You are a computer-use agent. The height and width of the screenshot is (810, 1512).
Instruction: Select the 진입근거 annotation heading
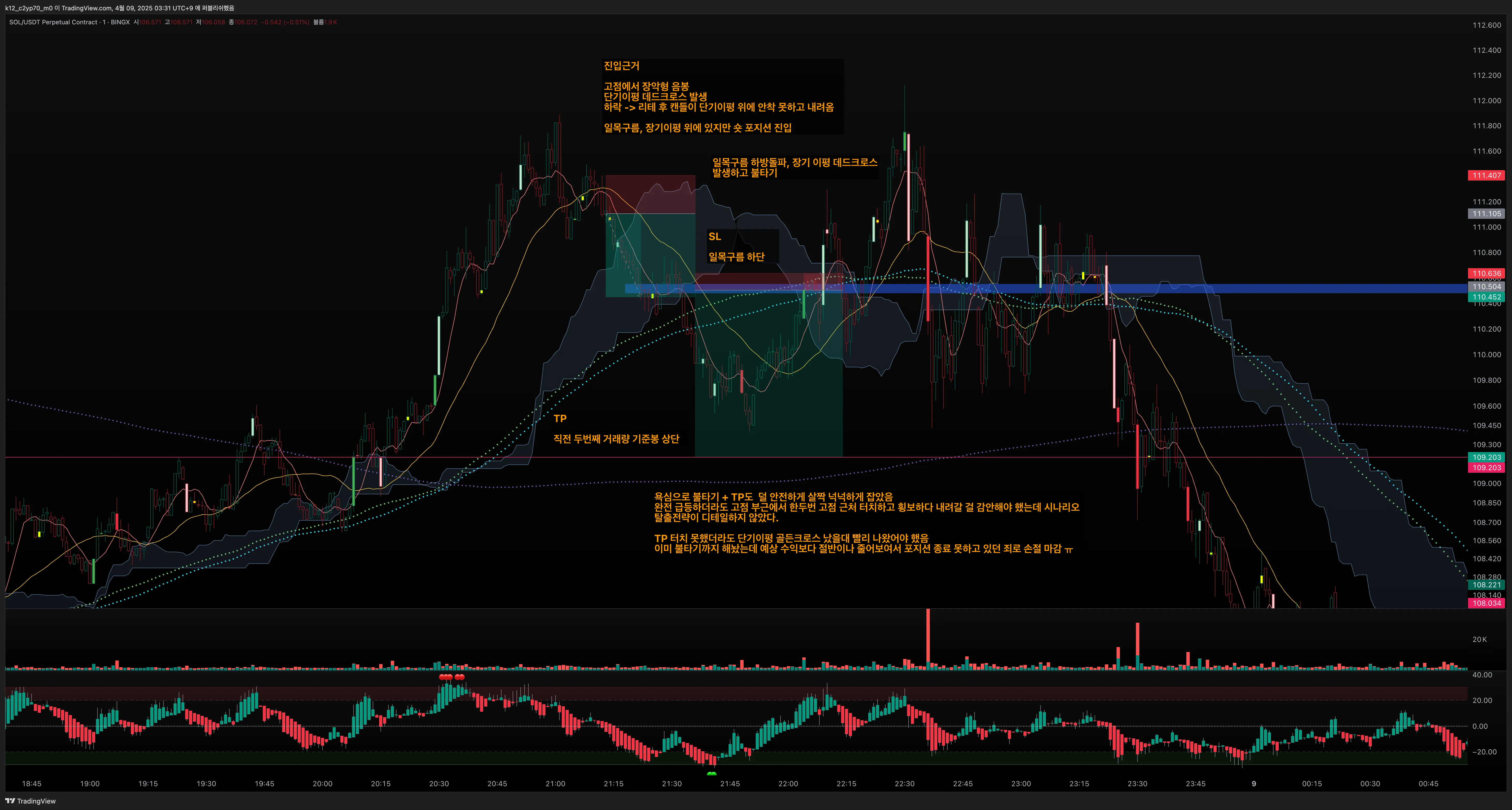(622, 66)
